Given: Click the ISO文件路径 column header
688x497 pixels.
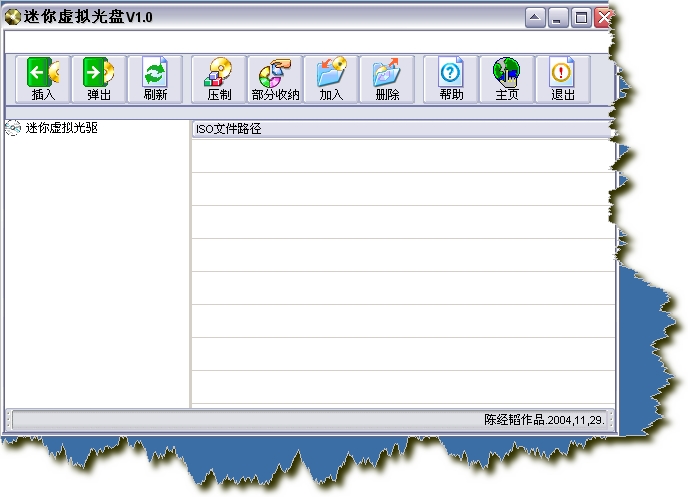Looking at the screenshot, I should [x=401, y=129].
